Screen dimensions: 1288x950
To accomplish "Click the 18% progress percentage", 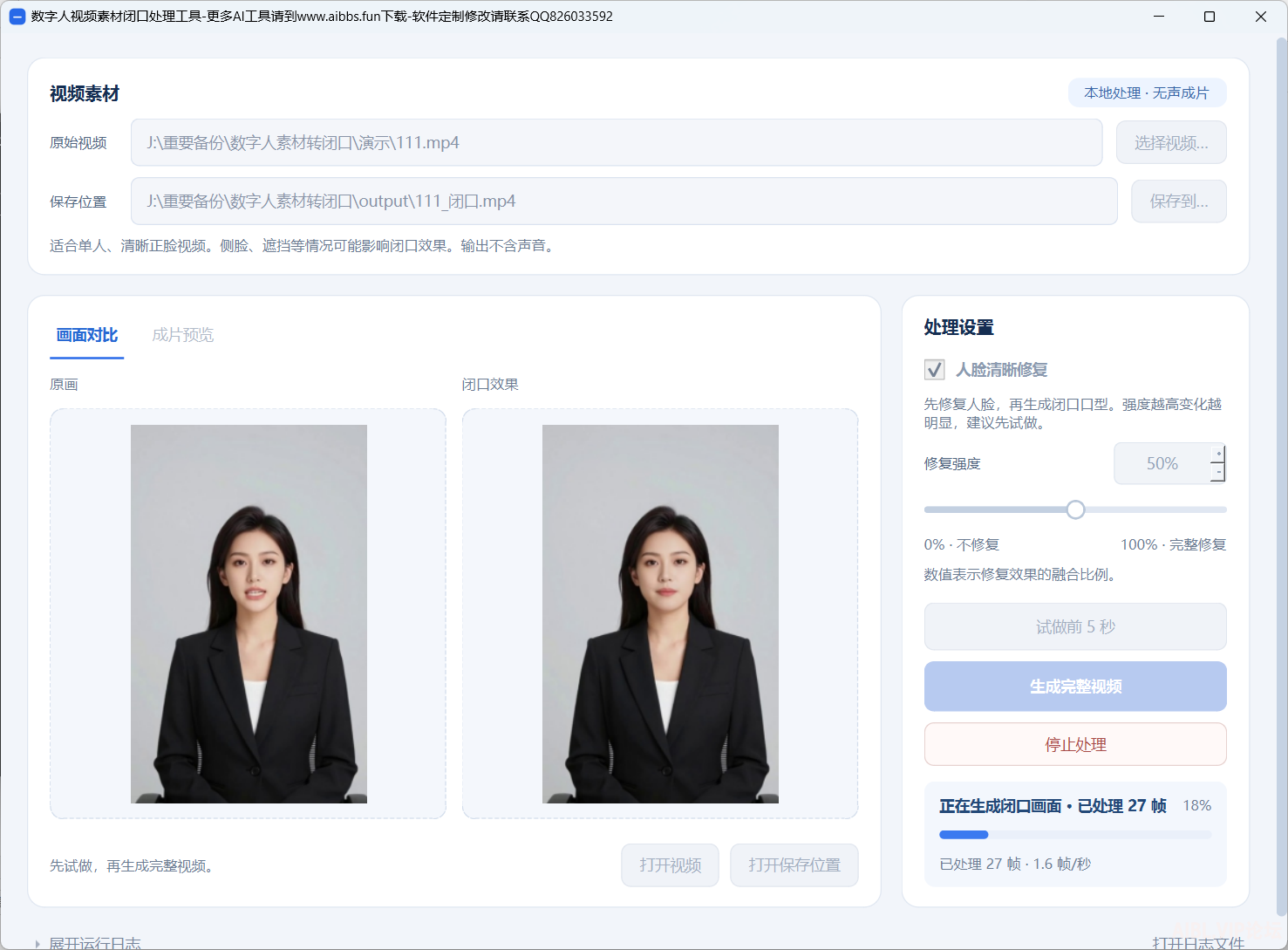I will (1197, 805).
